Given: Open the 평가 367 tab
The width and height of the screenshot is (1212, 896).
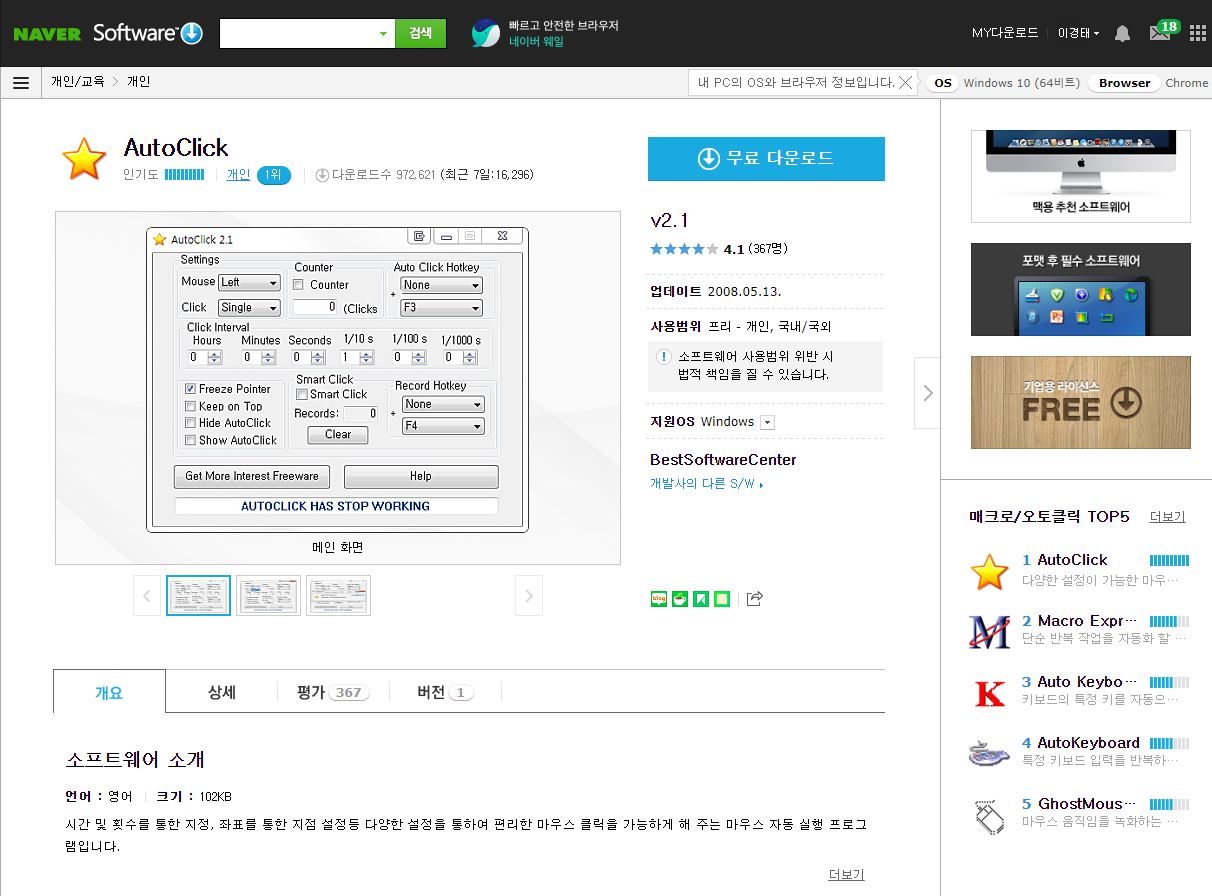Looking at the screenshot, I should (x=333, y=692).
